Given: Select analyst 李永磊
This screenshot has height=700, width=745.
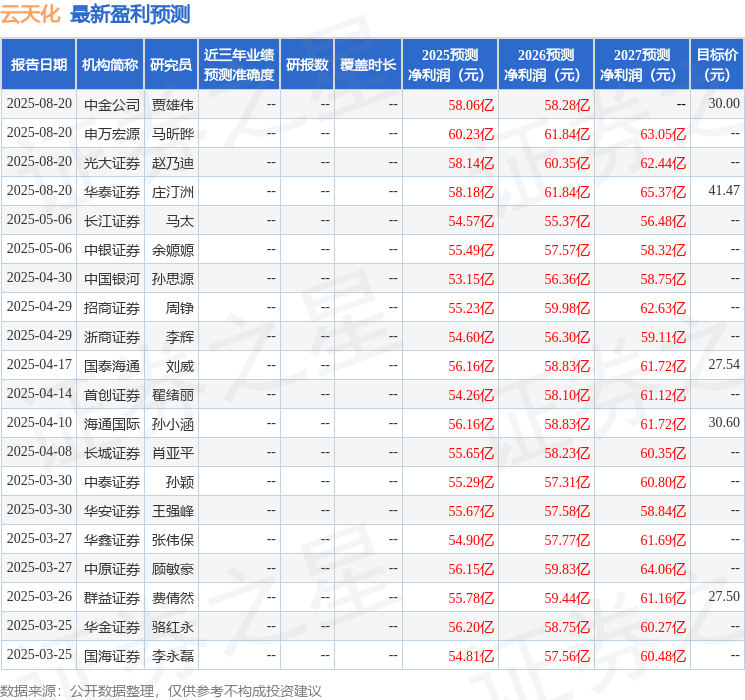Looking at the screenshot, I should pos(173,655).
